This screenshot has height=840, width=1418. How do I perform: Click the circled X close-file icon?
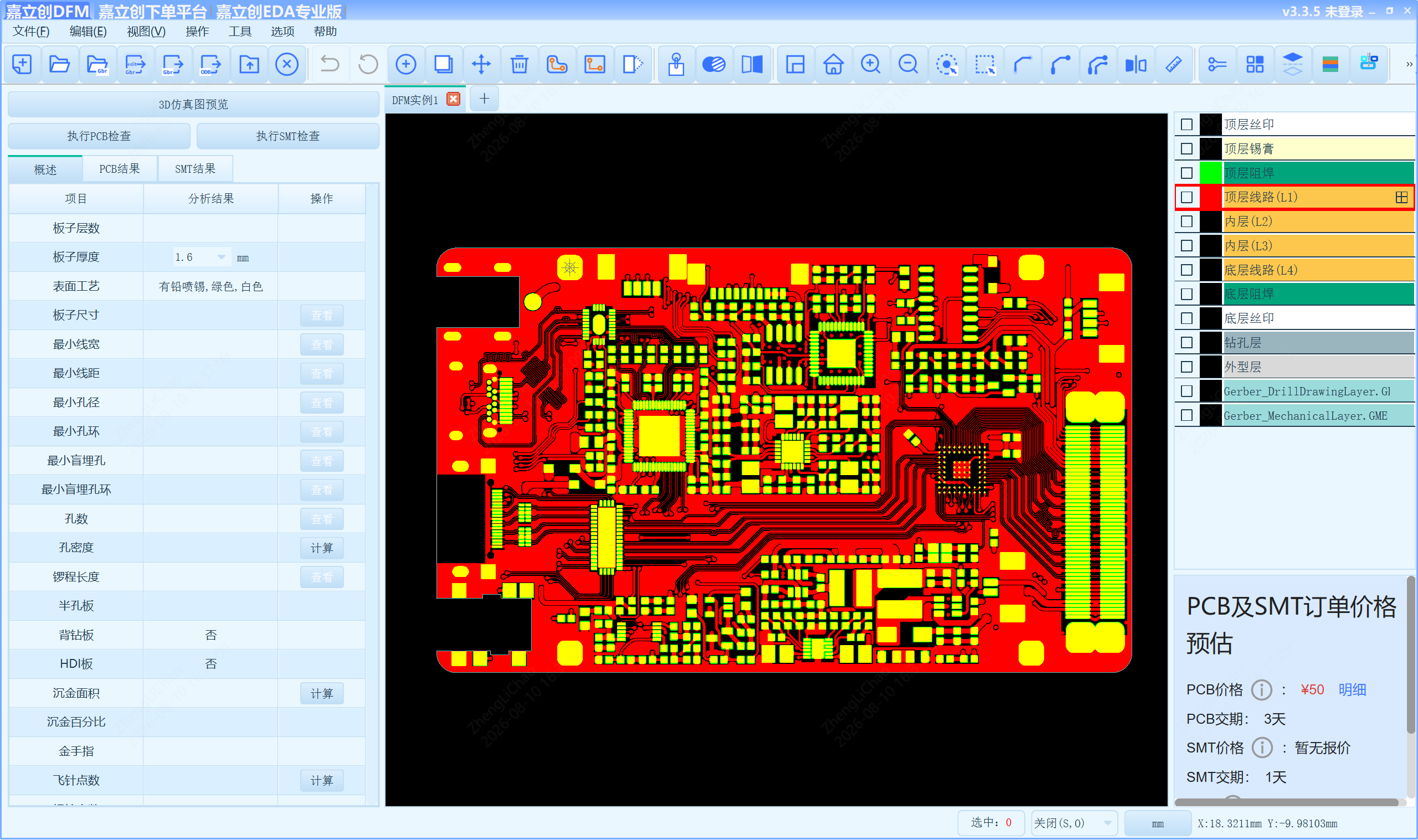[x=287, y=64]
